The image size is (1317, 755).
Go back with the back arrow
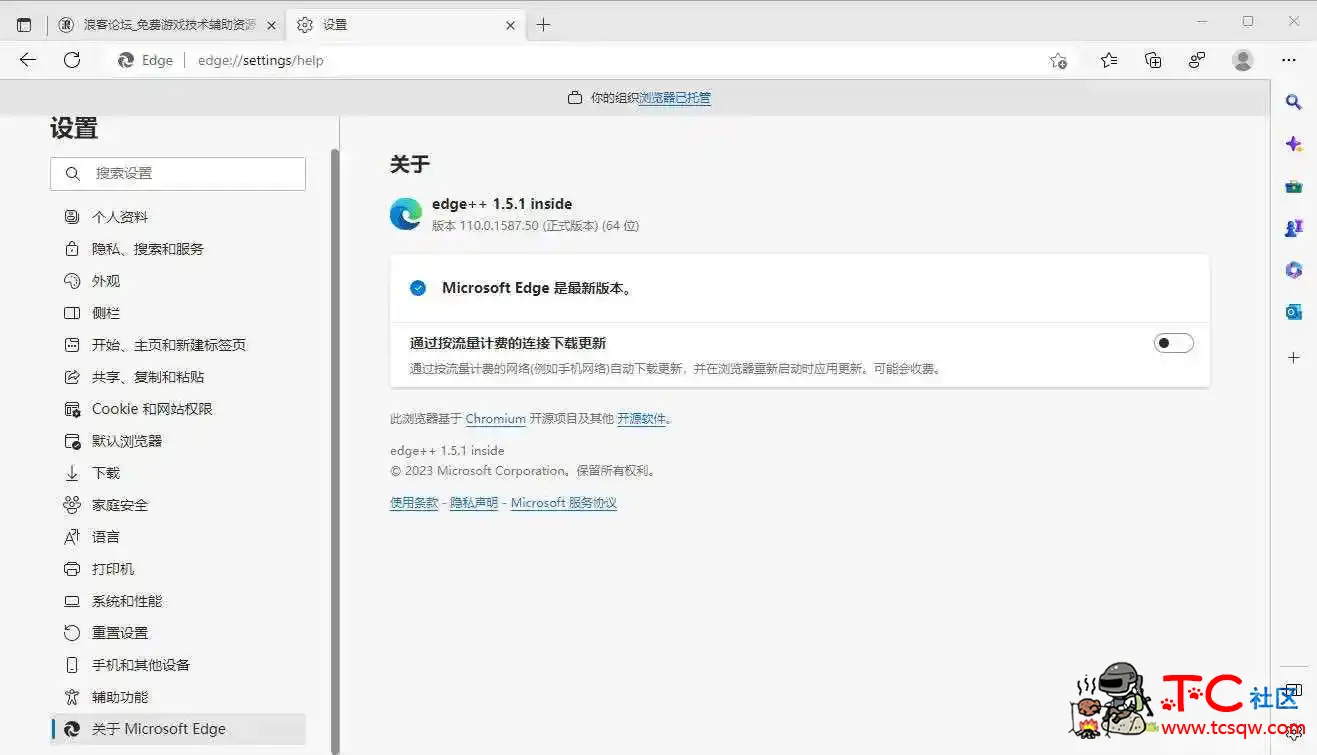point(28,60)
